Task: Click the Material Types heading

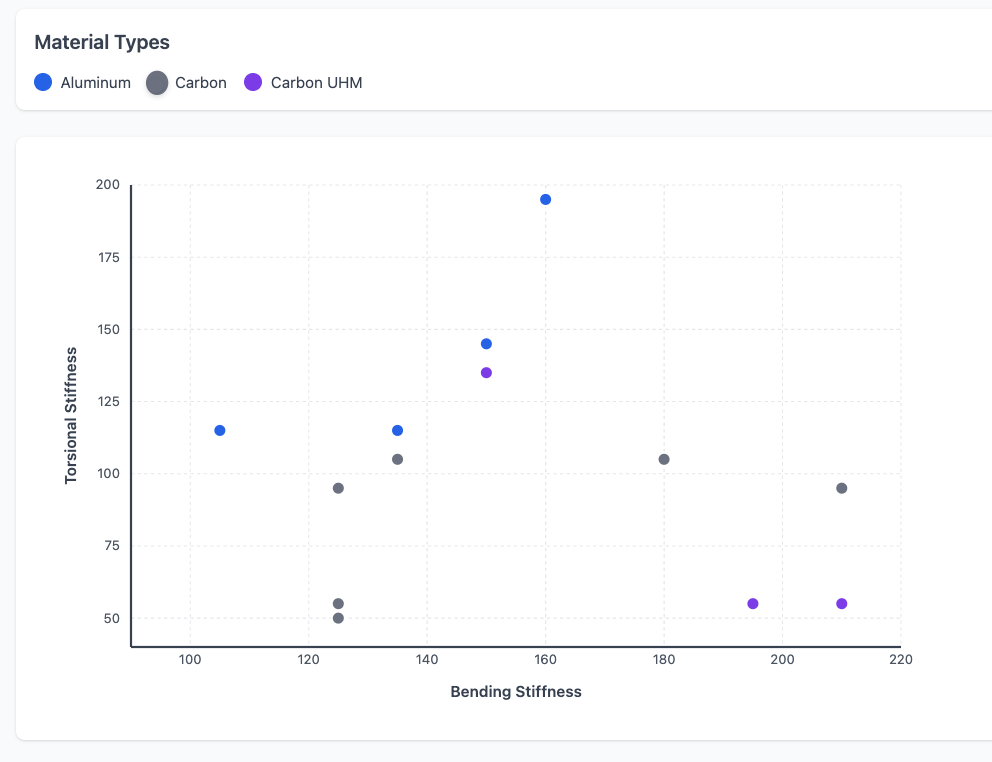Action: coord(102,42)
